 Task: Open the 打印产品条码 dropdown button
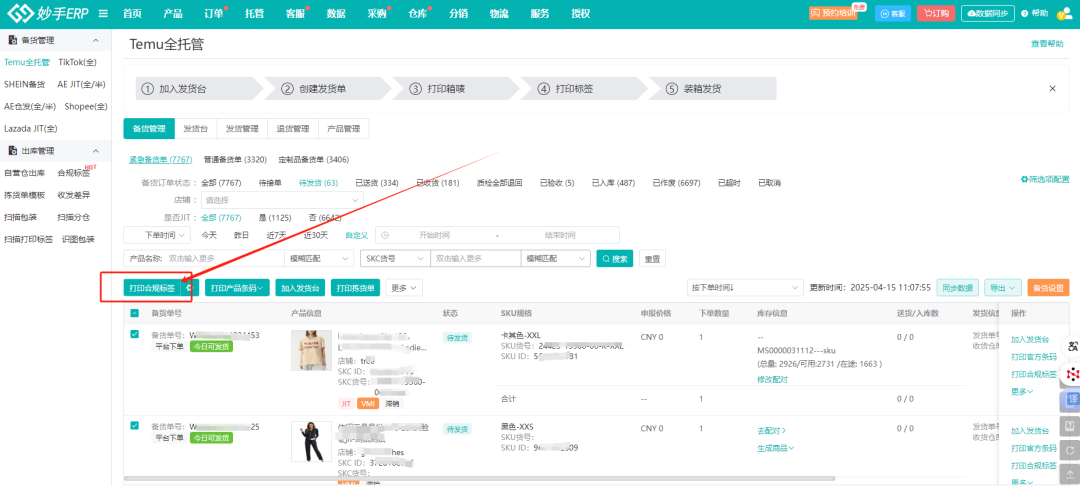click(x=237, y=288)
